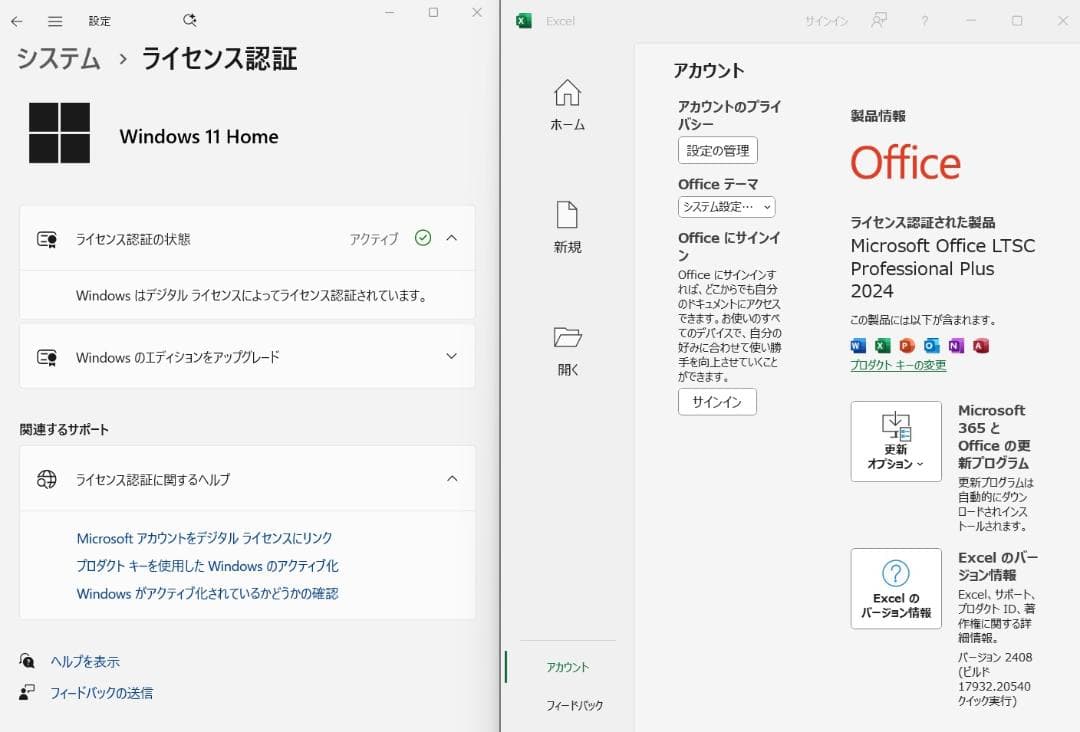The width and height of the screenshot is (1080, 732).
Task: Click the feedback person icon in Excel title bar
Action: coord(879,21)
